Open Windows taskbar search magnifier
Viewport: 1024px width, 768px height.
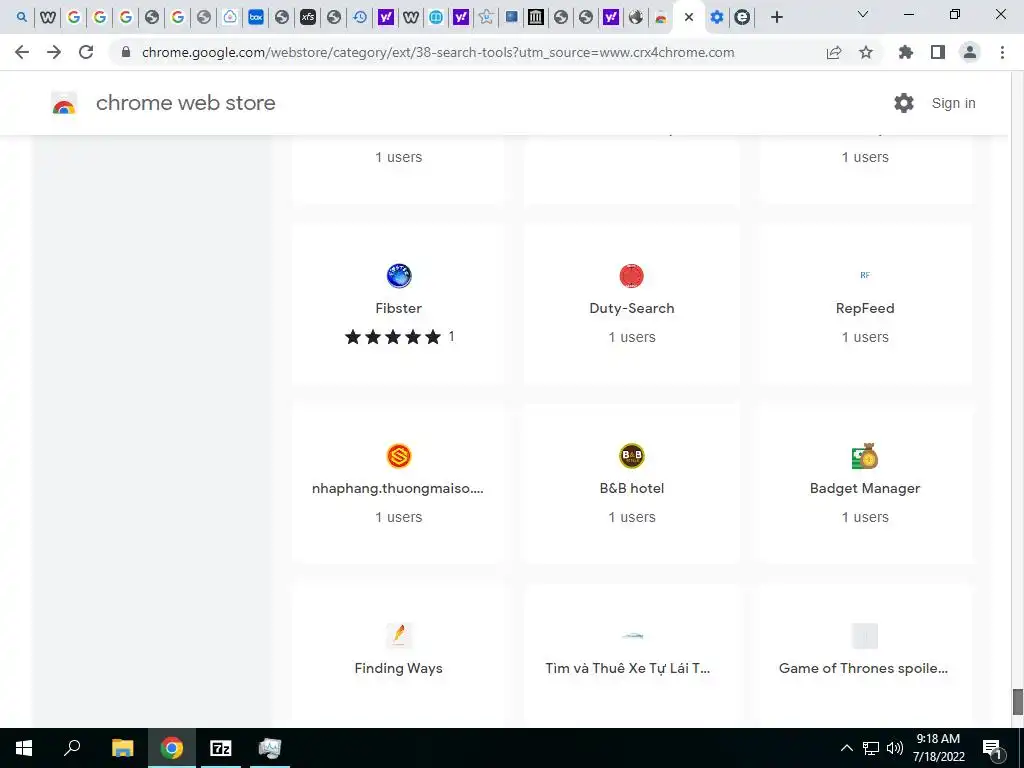72,748
